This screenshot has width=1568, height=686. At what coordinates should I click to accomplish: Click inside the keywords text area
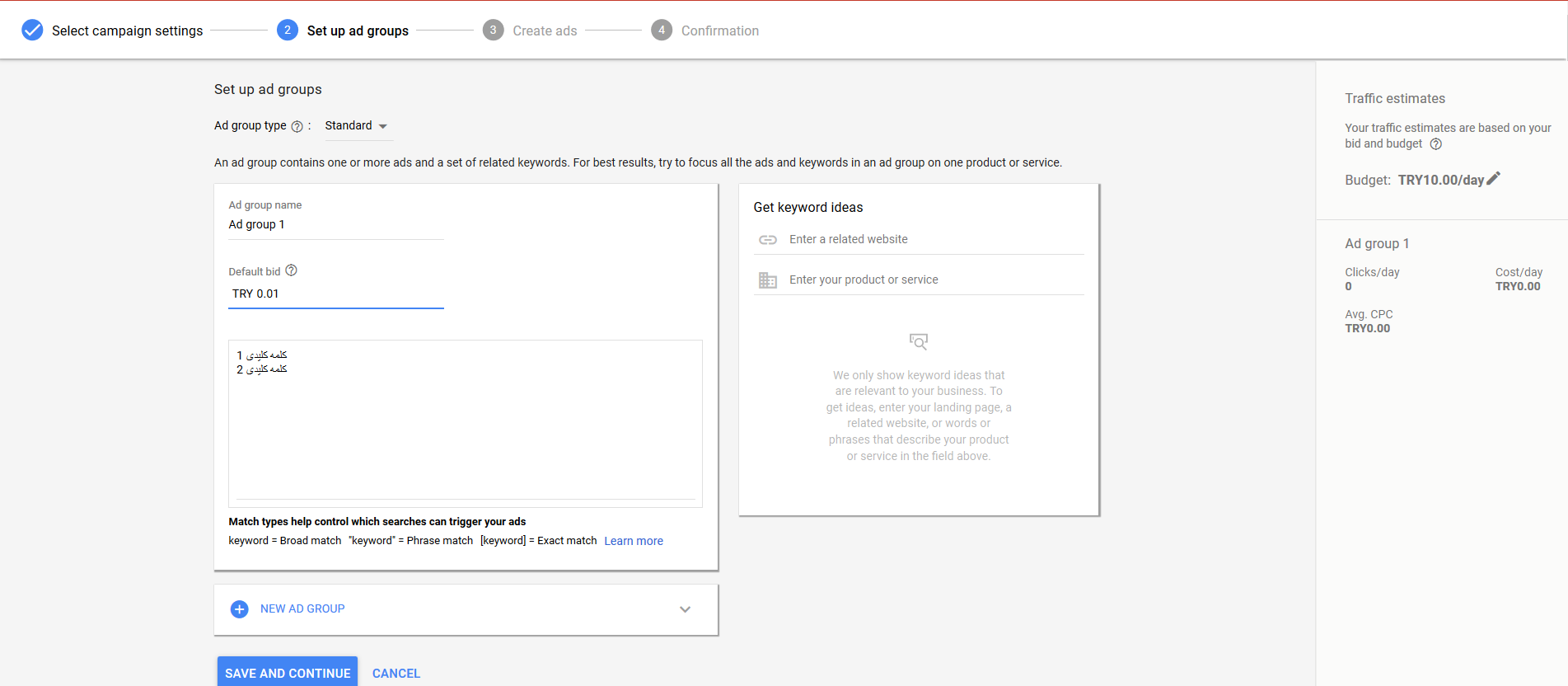(x=466, y=423)
